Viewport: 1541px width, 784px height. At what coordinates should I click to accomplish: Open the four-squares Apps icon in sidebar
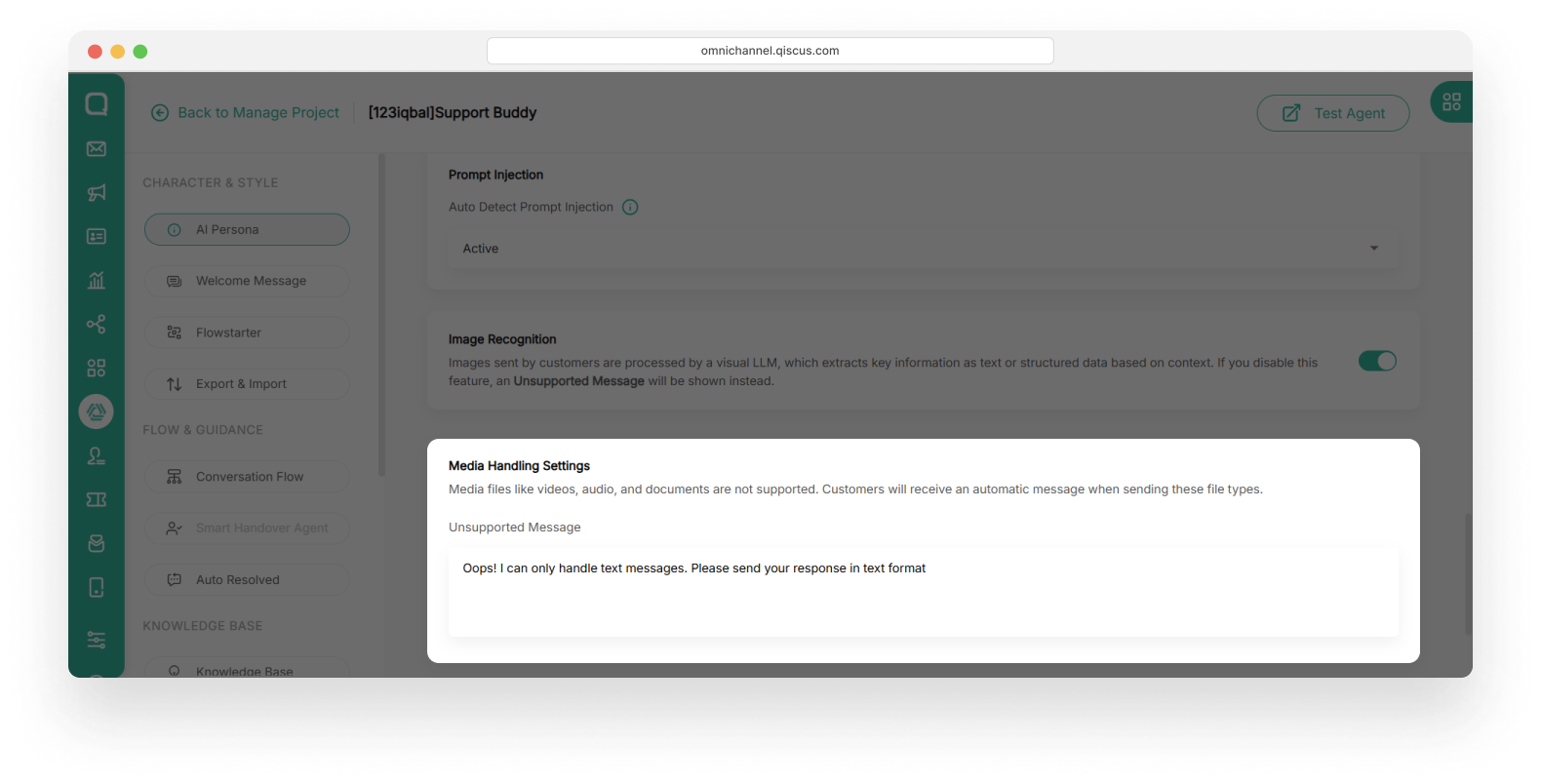(x=97, y=369)
